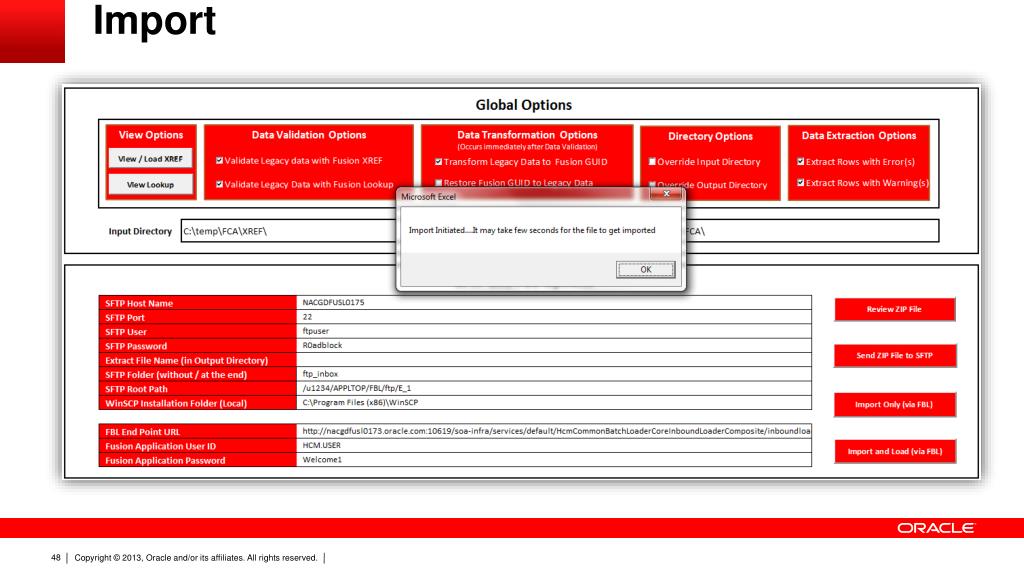Click the 'Data Extraction Options' header

point(859,136)
